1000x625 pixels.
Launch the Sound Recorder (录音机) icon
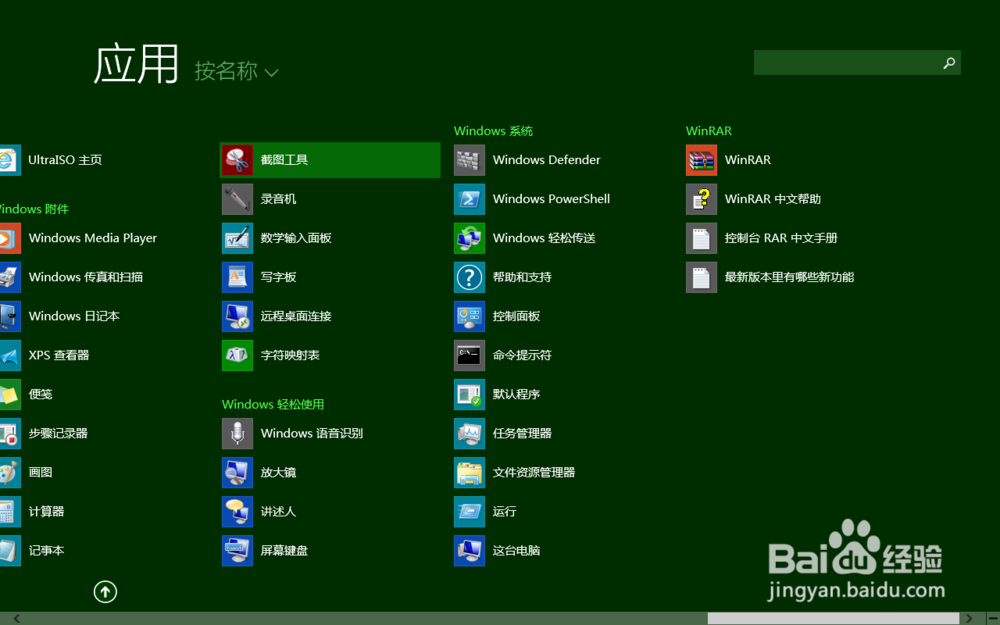tap(237, 199)
